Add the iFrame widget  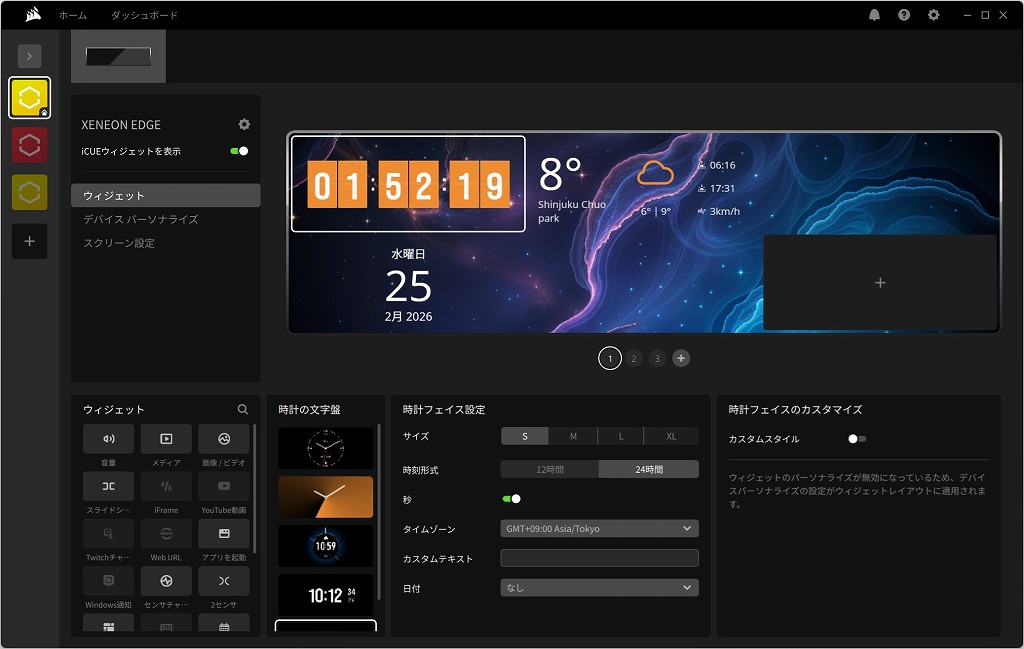point(166,486)
